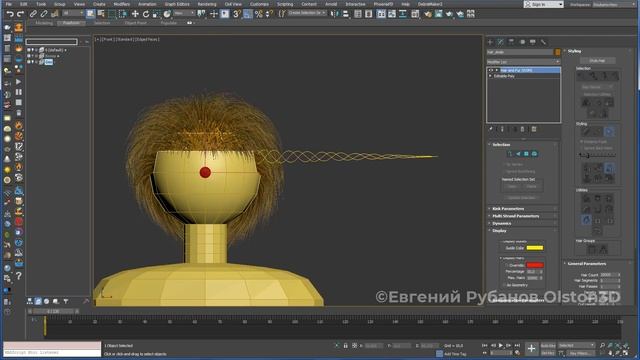The height and width of the screenshot is (360, 640).
Task: Activate the Select and Rotate tool
Action: [x=146, y=14]
